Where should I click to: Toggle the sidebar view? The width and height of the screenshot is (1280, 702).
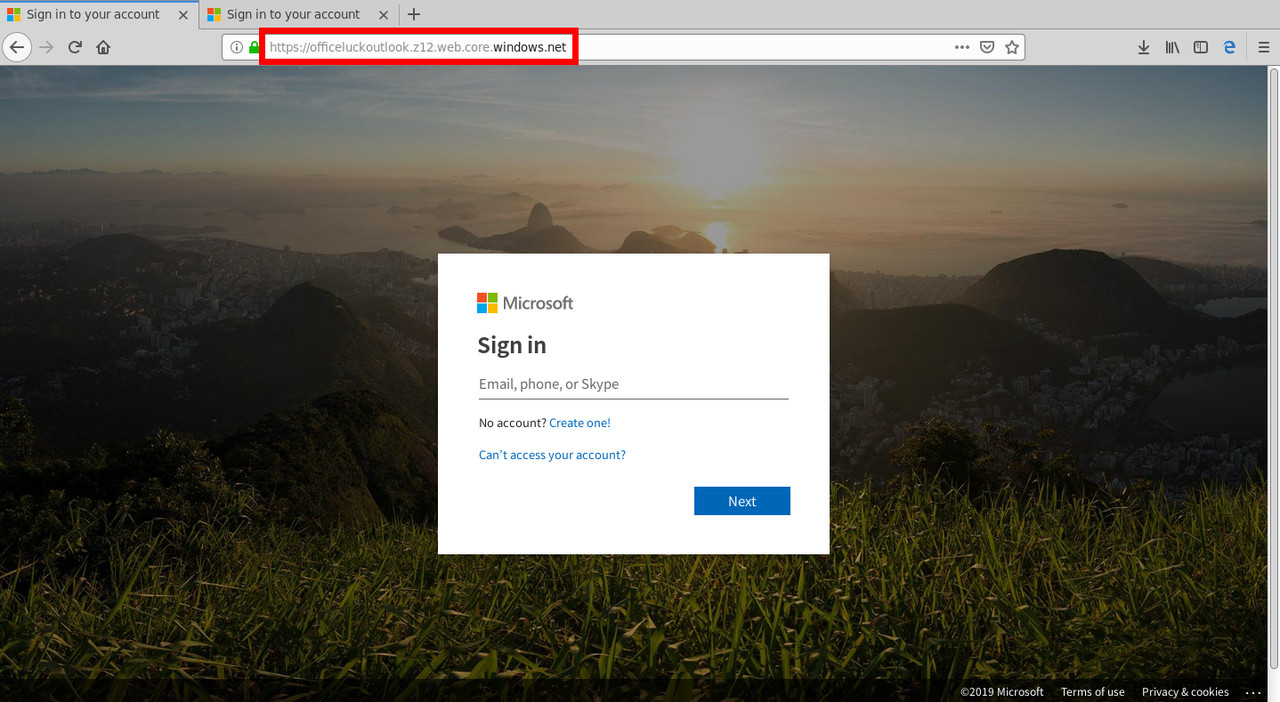tap(1201, 47)
